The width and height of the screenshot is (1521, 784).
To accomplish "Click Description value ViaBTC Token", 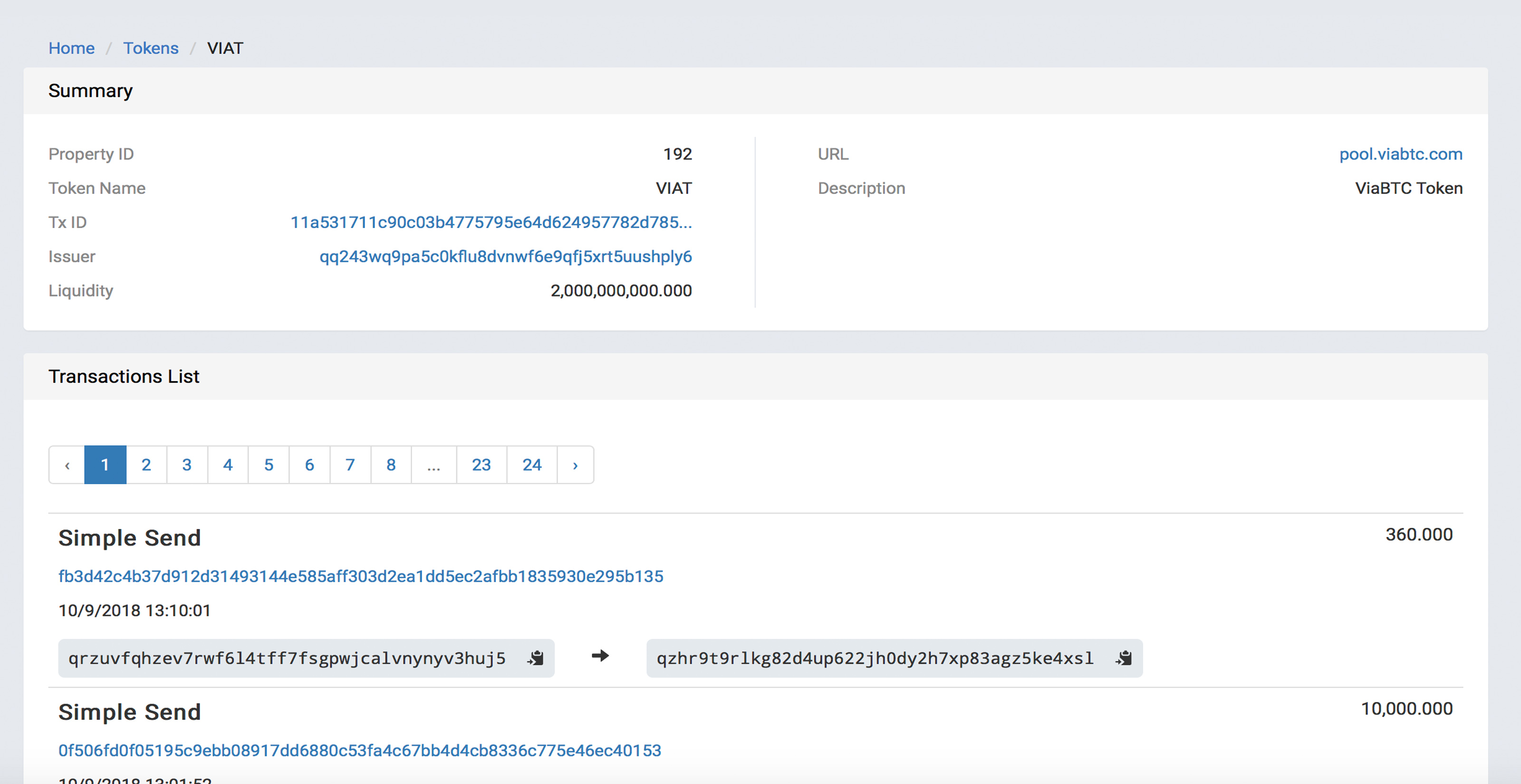I will 1409,188.
